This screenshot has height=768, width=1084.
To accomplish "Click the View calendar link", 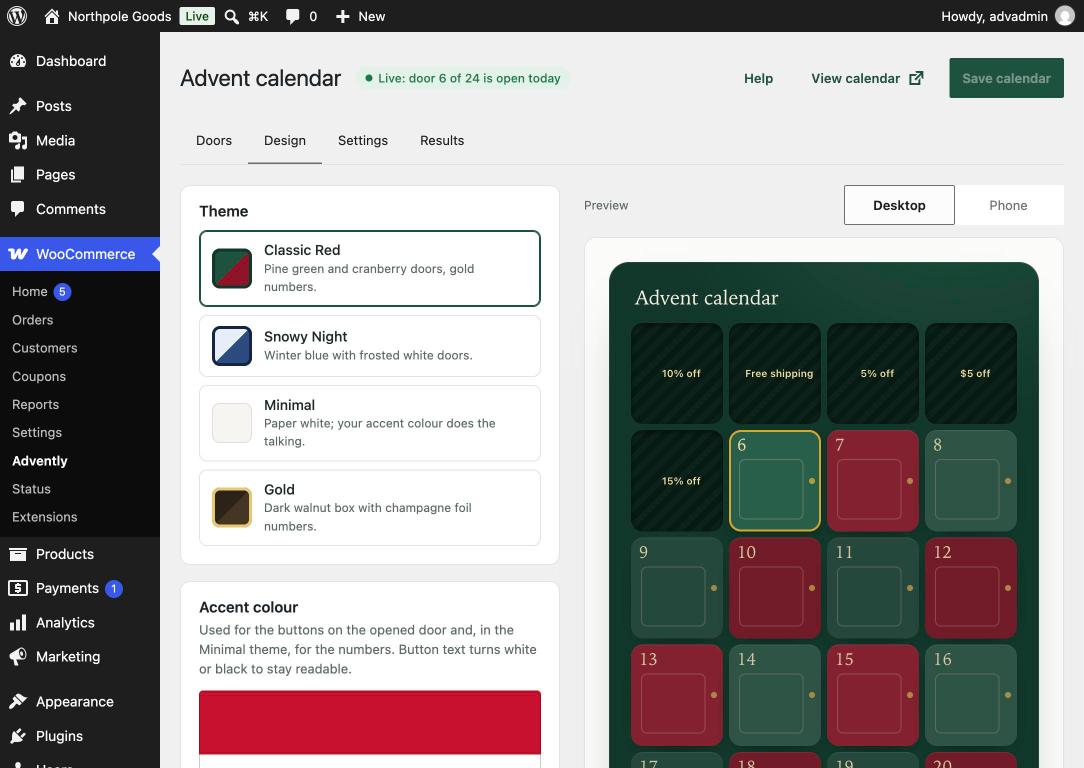I will (x=867, y=78).
